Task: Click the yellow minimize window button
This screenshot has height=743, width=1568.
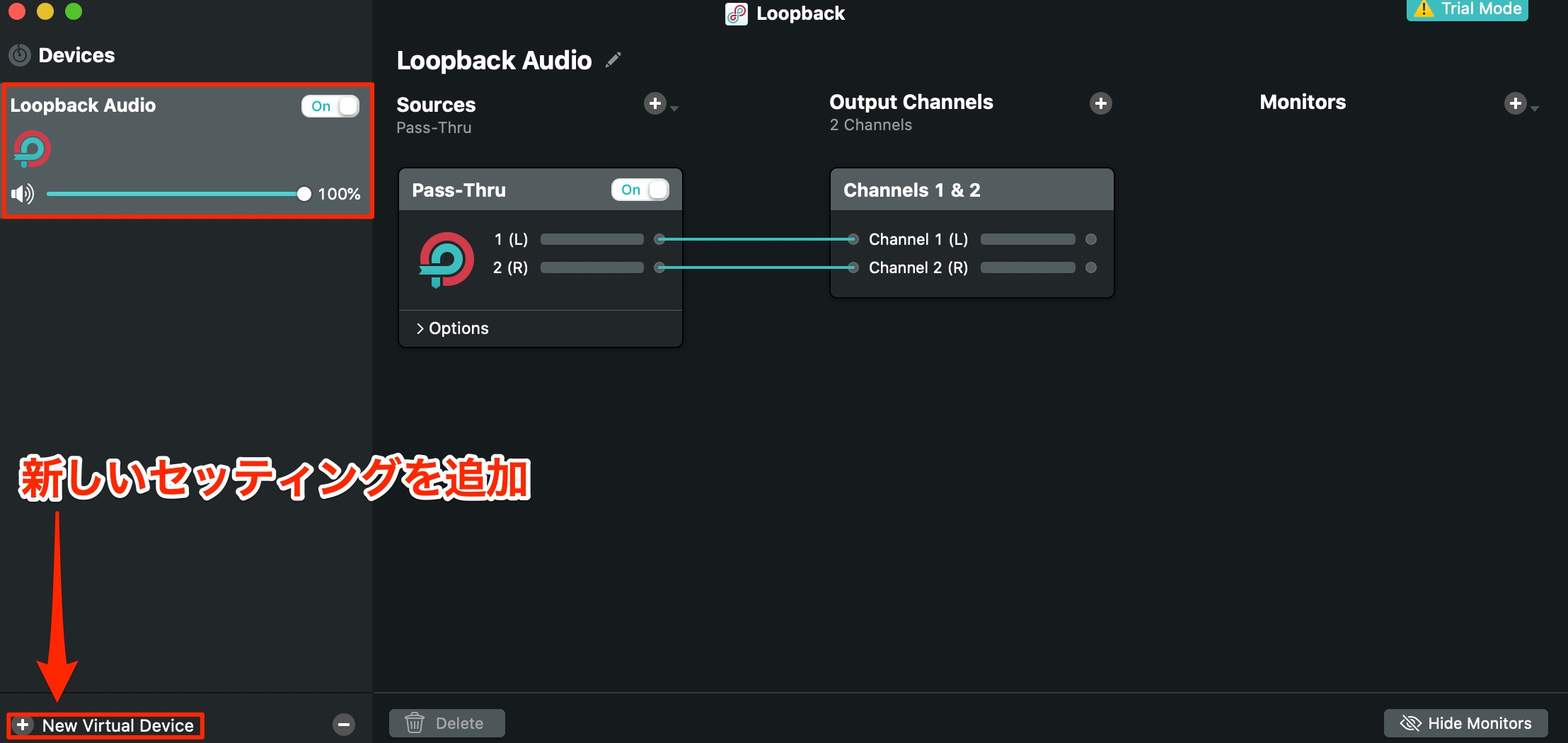Action: [x=45, y=11]
